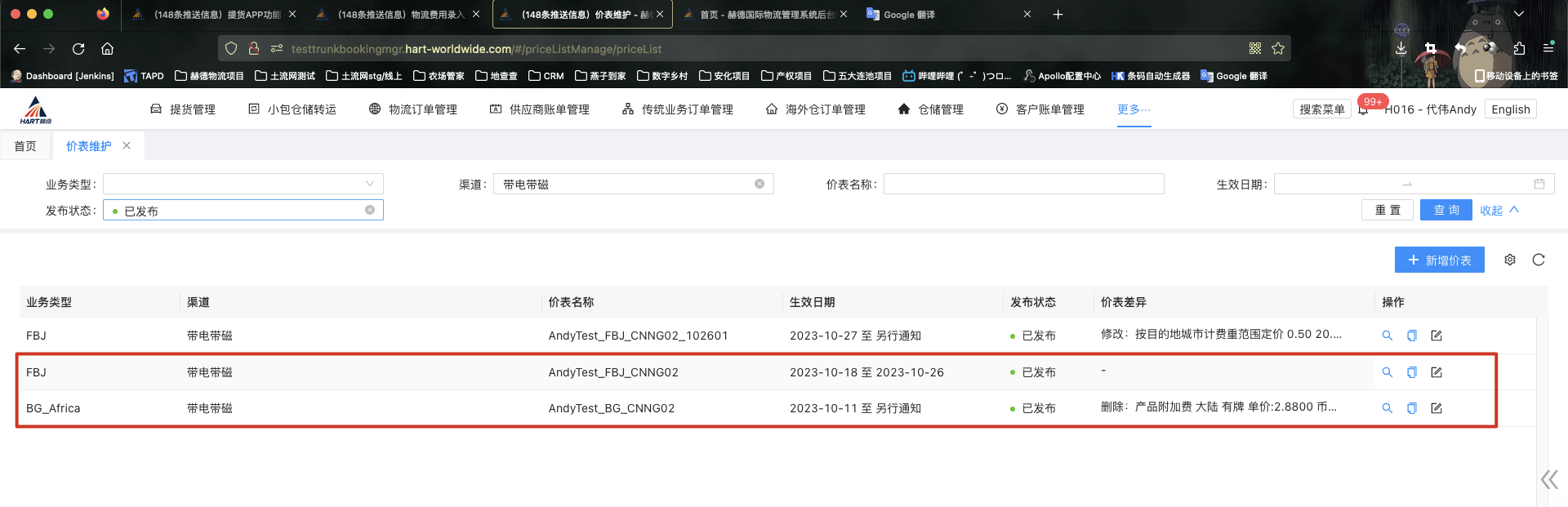Close the 价表维护 tab
Screen dimensions: 1568x507
point(127,146)
